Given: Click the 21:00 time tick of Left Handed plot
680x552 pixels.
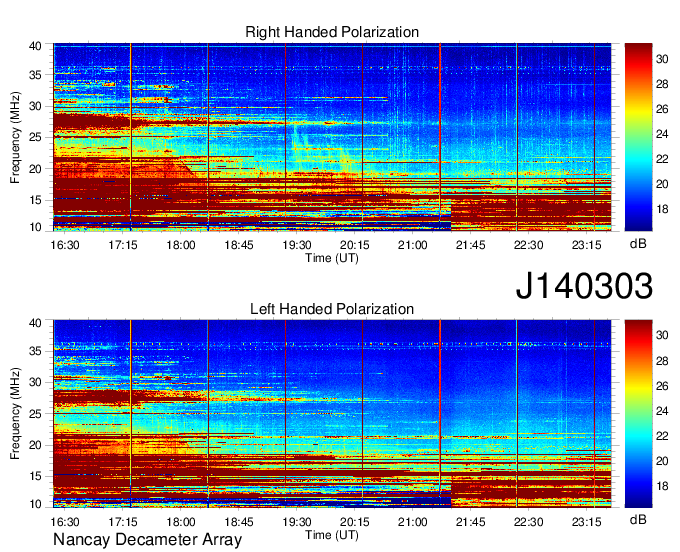Looking at the screenshot, I should [x=412, y=522].
